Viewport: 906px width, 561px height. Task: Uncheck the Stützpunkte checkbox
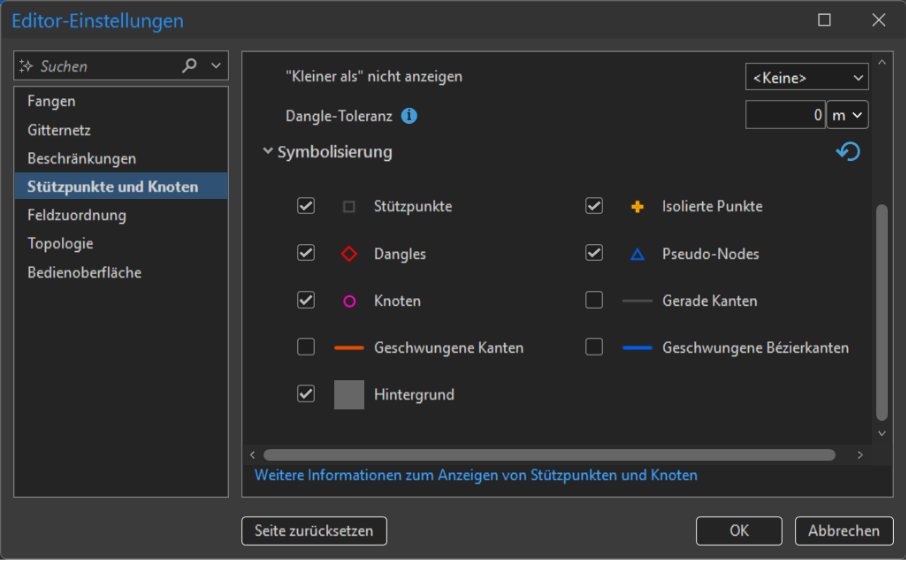pos(306,206)
